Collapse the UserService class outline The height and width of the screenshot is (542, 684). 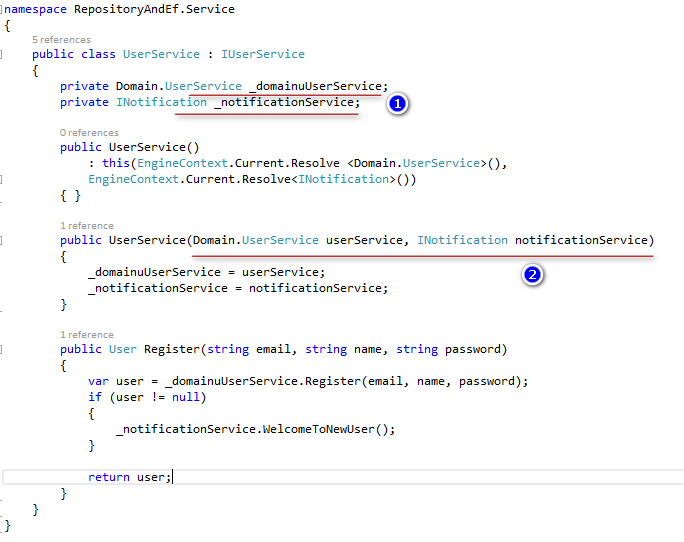pos(4,54)
